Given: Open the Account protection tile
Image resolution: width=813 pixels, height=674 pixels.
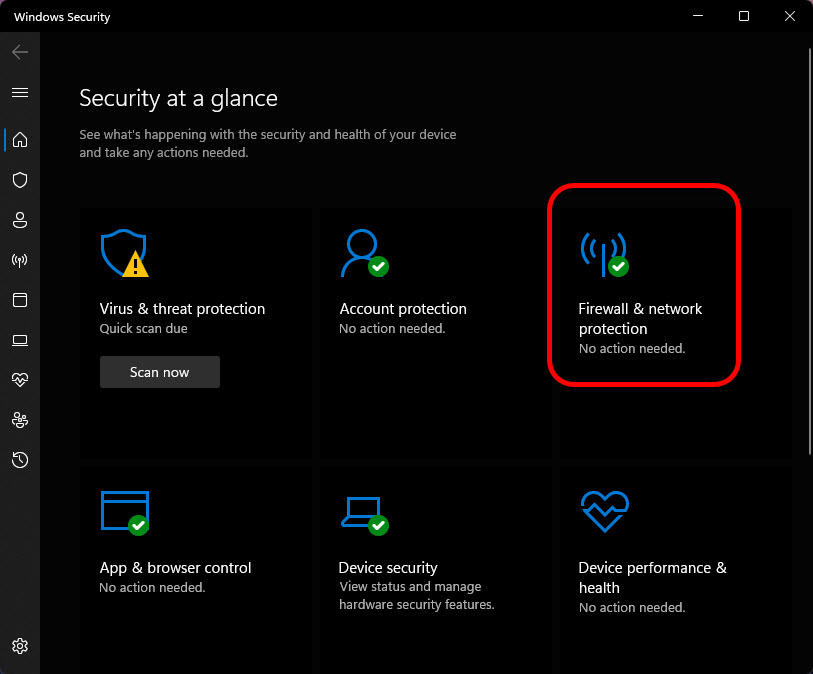Looking at the screenshot, I should (x=436, y=333).
